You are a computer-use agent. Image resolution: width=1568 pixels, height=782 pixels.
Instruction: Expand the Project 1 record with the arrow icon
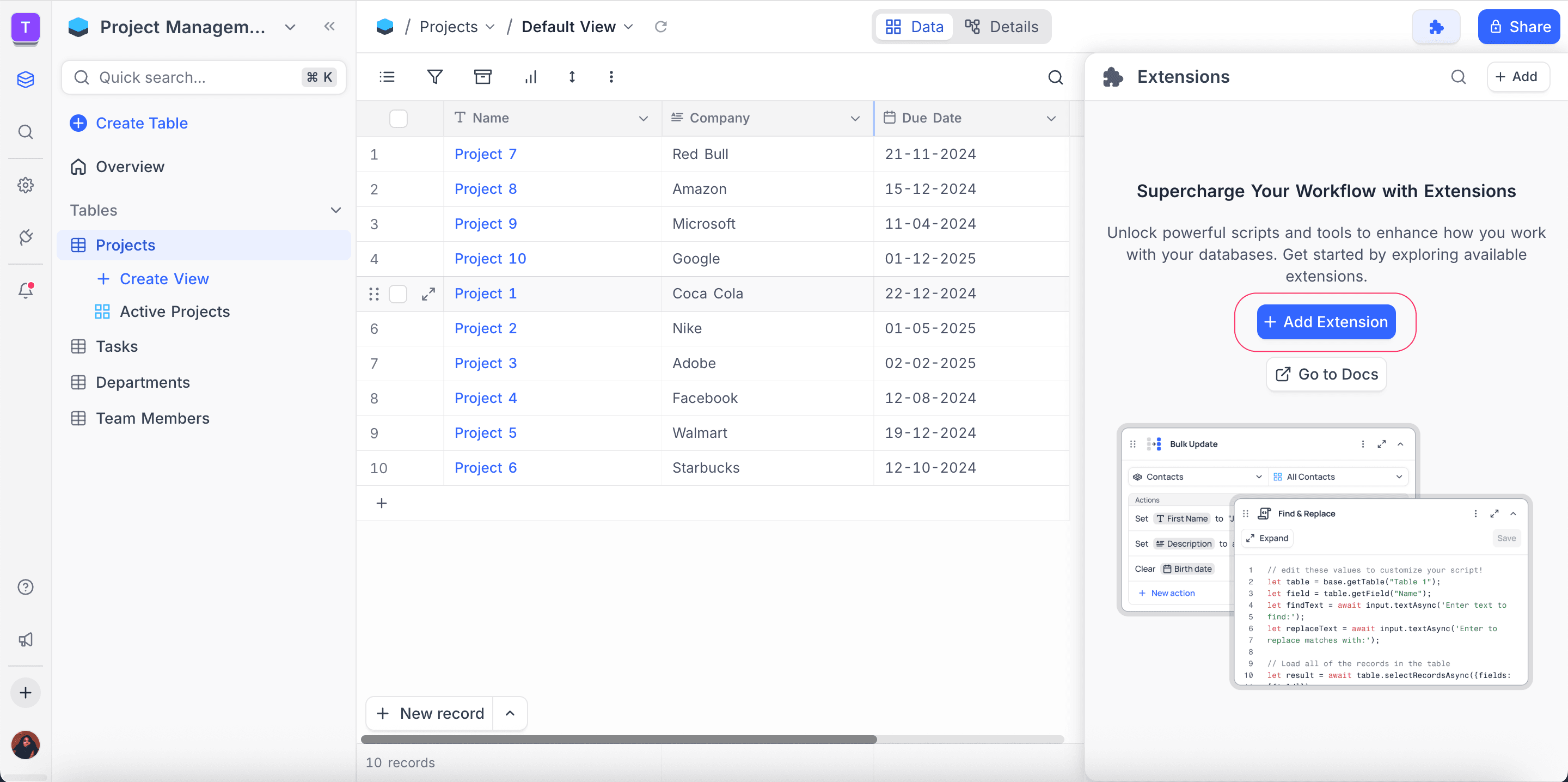[x=428, y=294]
